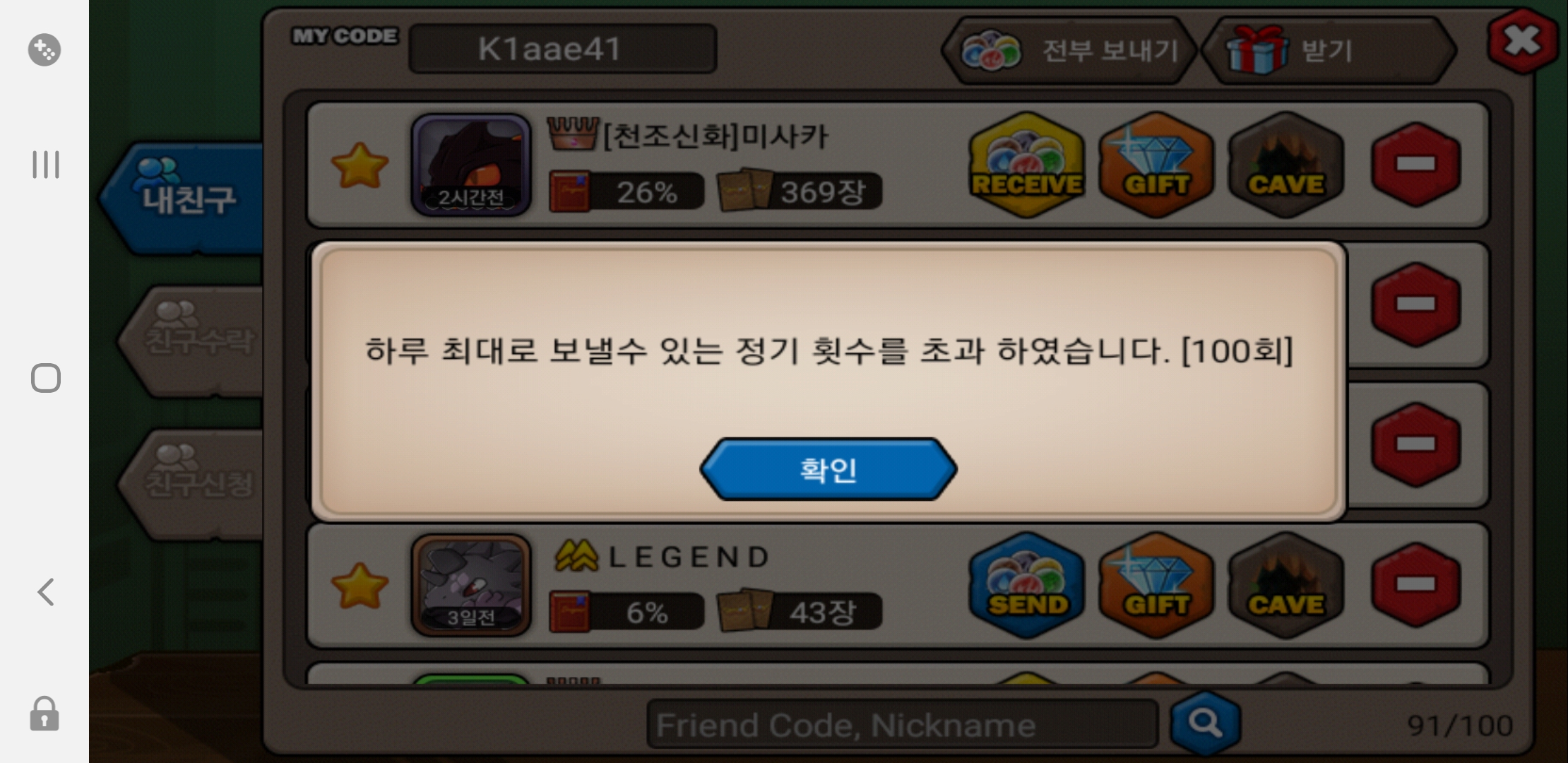This screenshot has height=763, width=1568.
Task: Remove 미사카 with red minus button
Action: click(x=1415, y=164)
